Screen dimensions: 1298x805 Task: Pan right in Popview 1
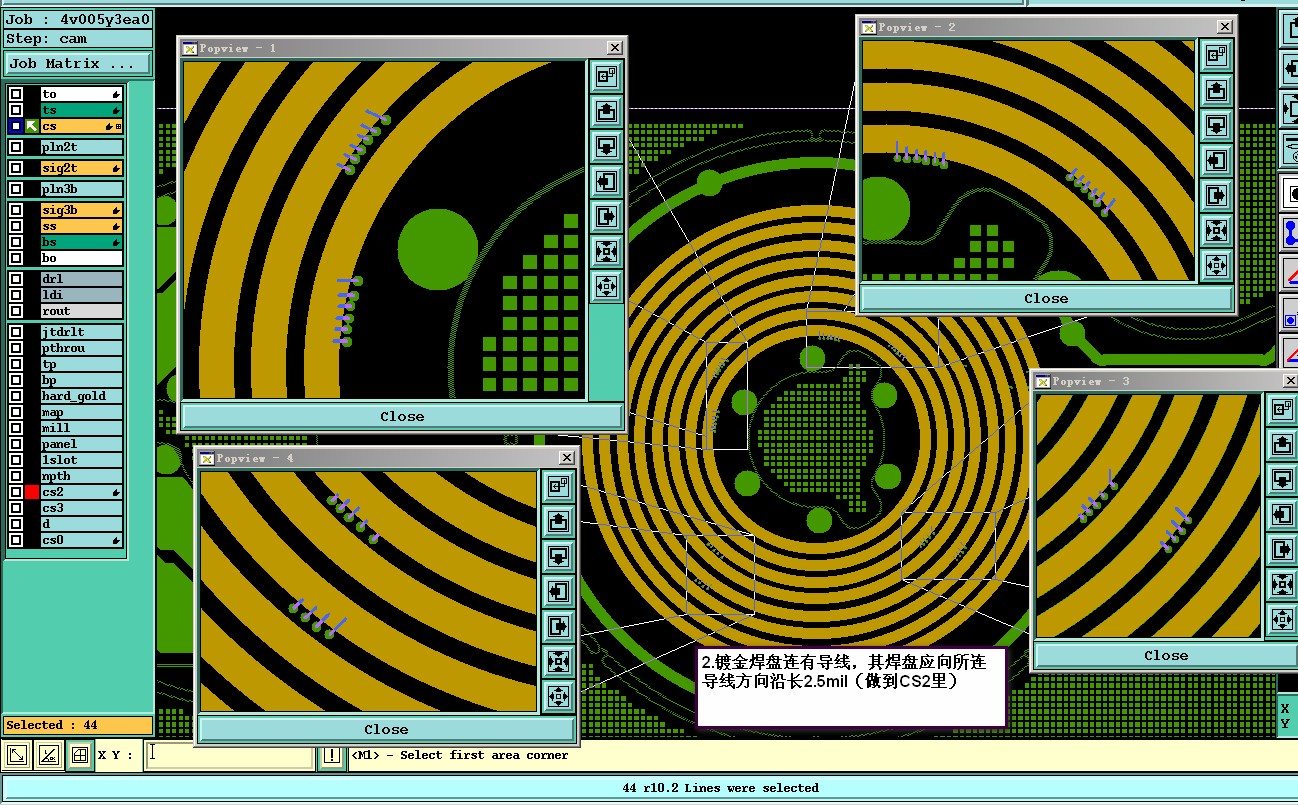click(x=606, y=216)
